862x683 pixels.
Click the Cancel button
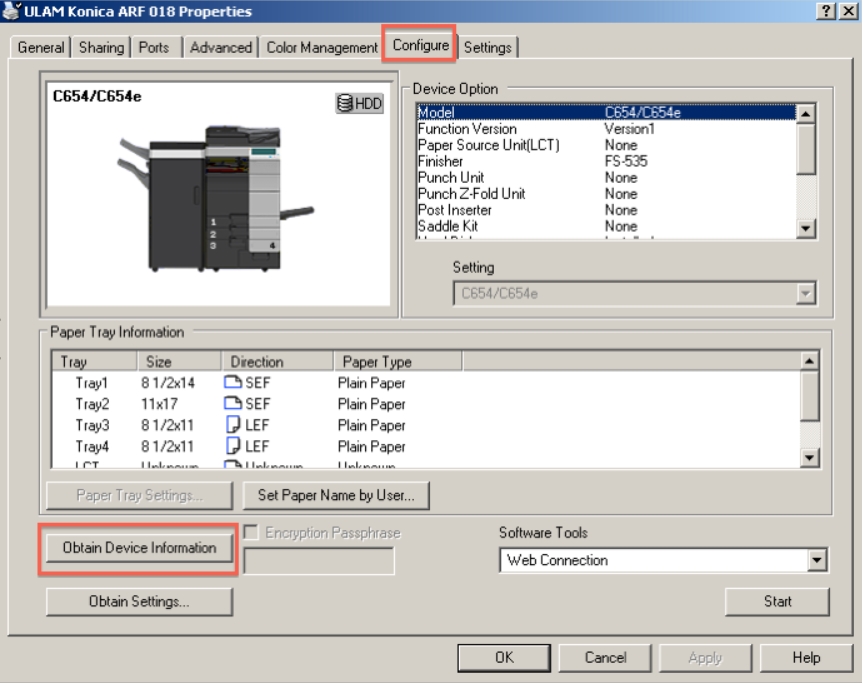[x=605, y=658]
